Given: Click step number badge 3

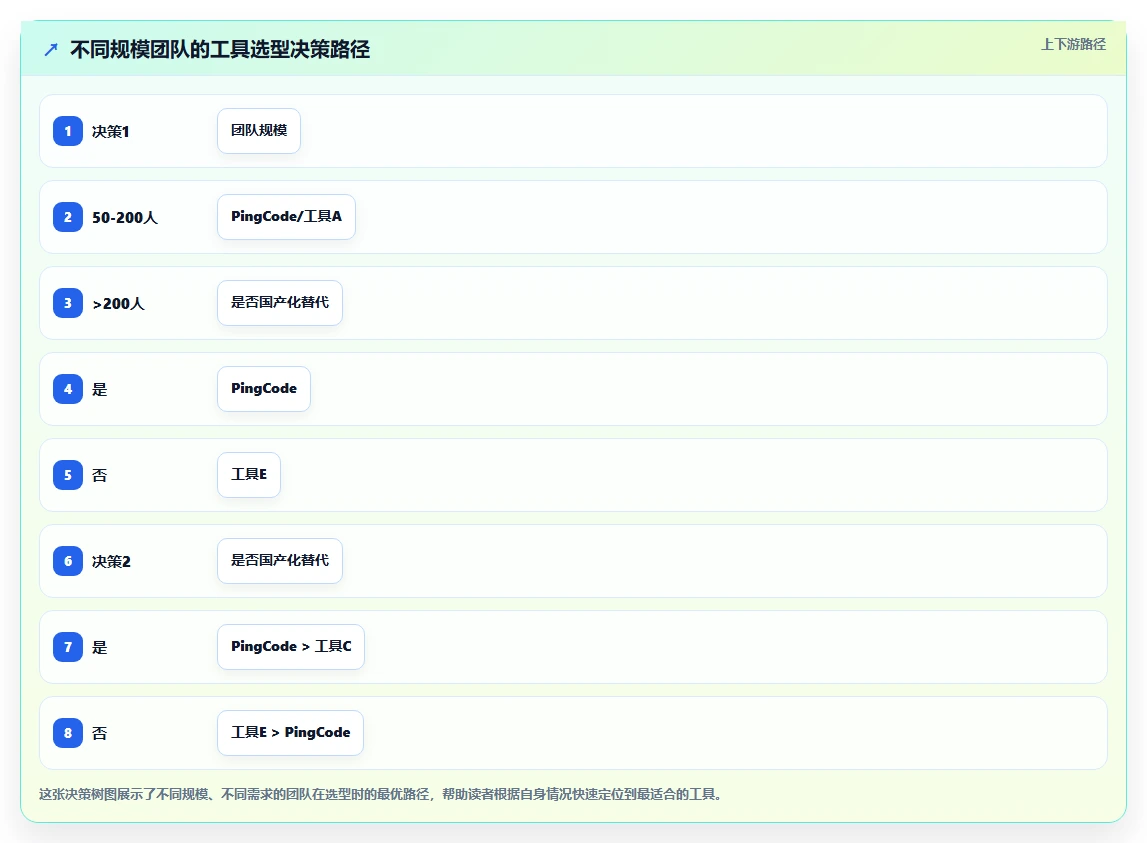Looking at the screenshot, I should (x=68, y=303).
